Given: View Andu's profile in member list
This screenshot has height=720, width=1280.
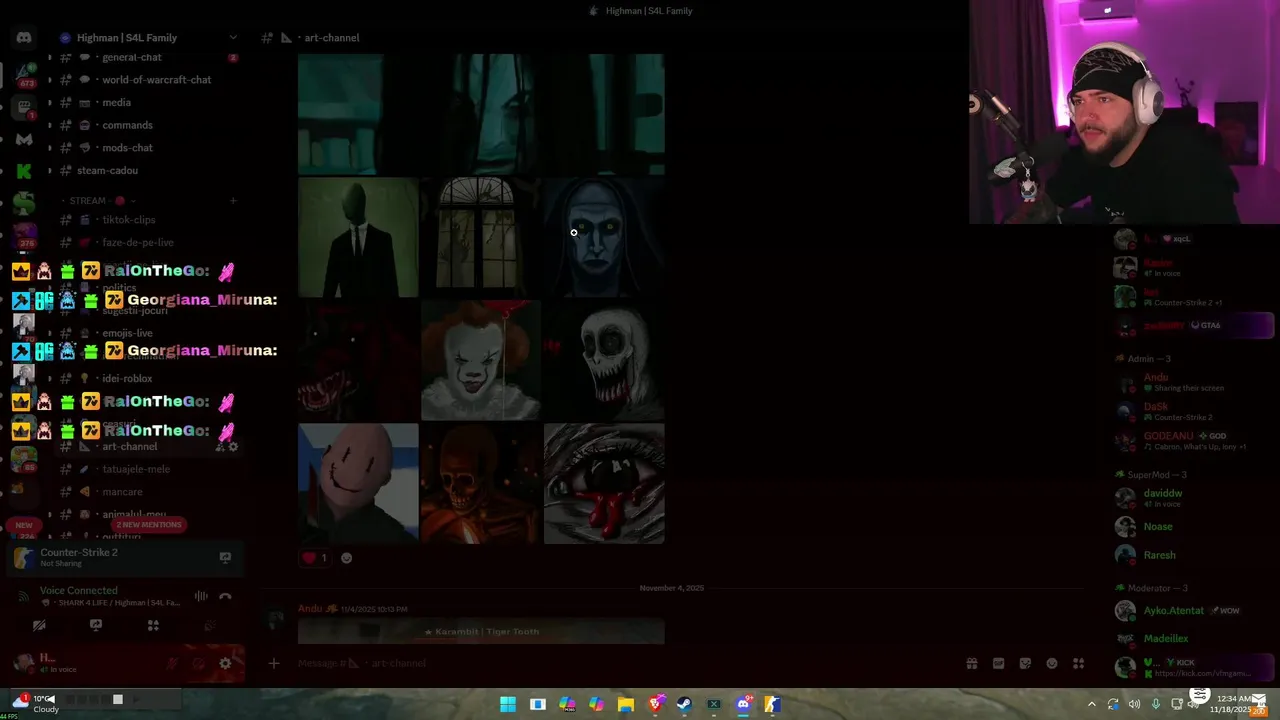Looking at the screenshot, I should (x=1192, y=383).
